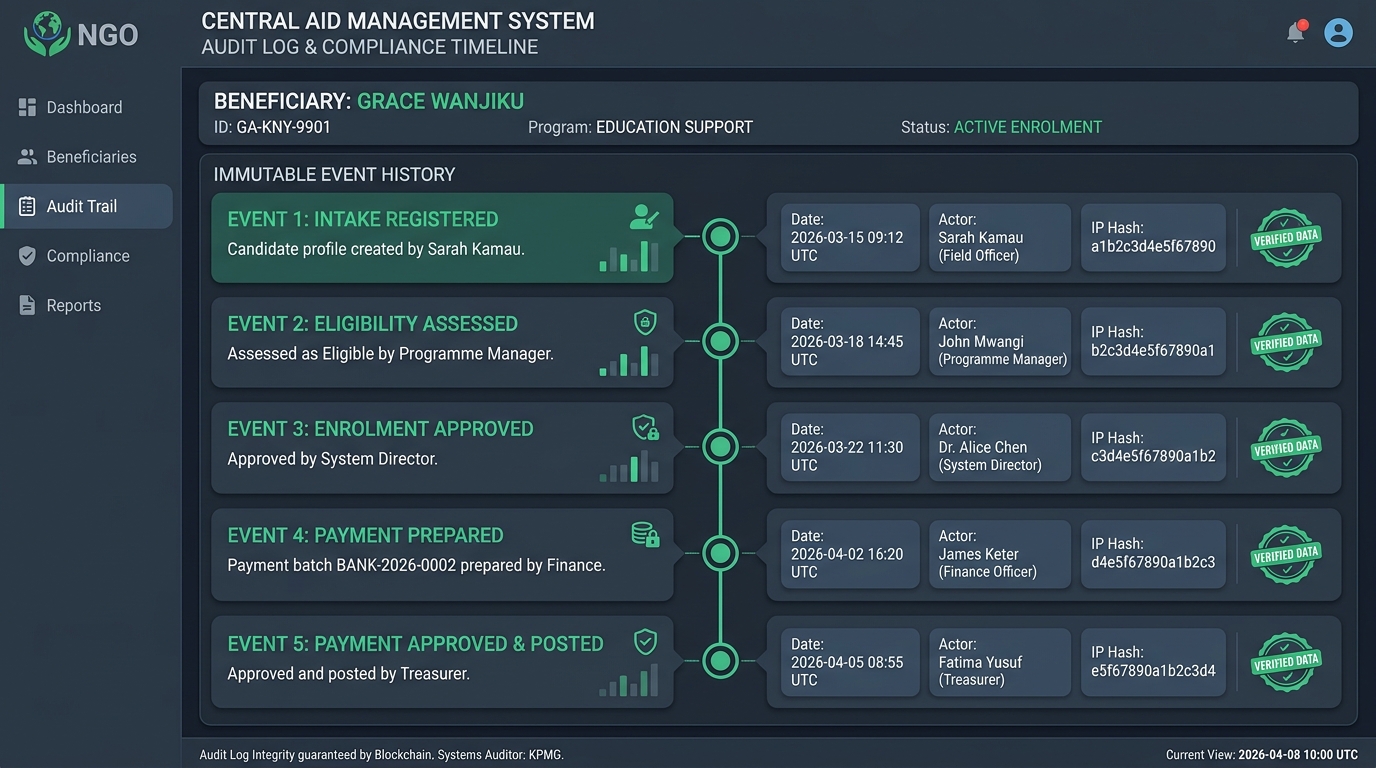Click the Event 1 user-edit icon

pos(644,217)
